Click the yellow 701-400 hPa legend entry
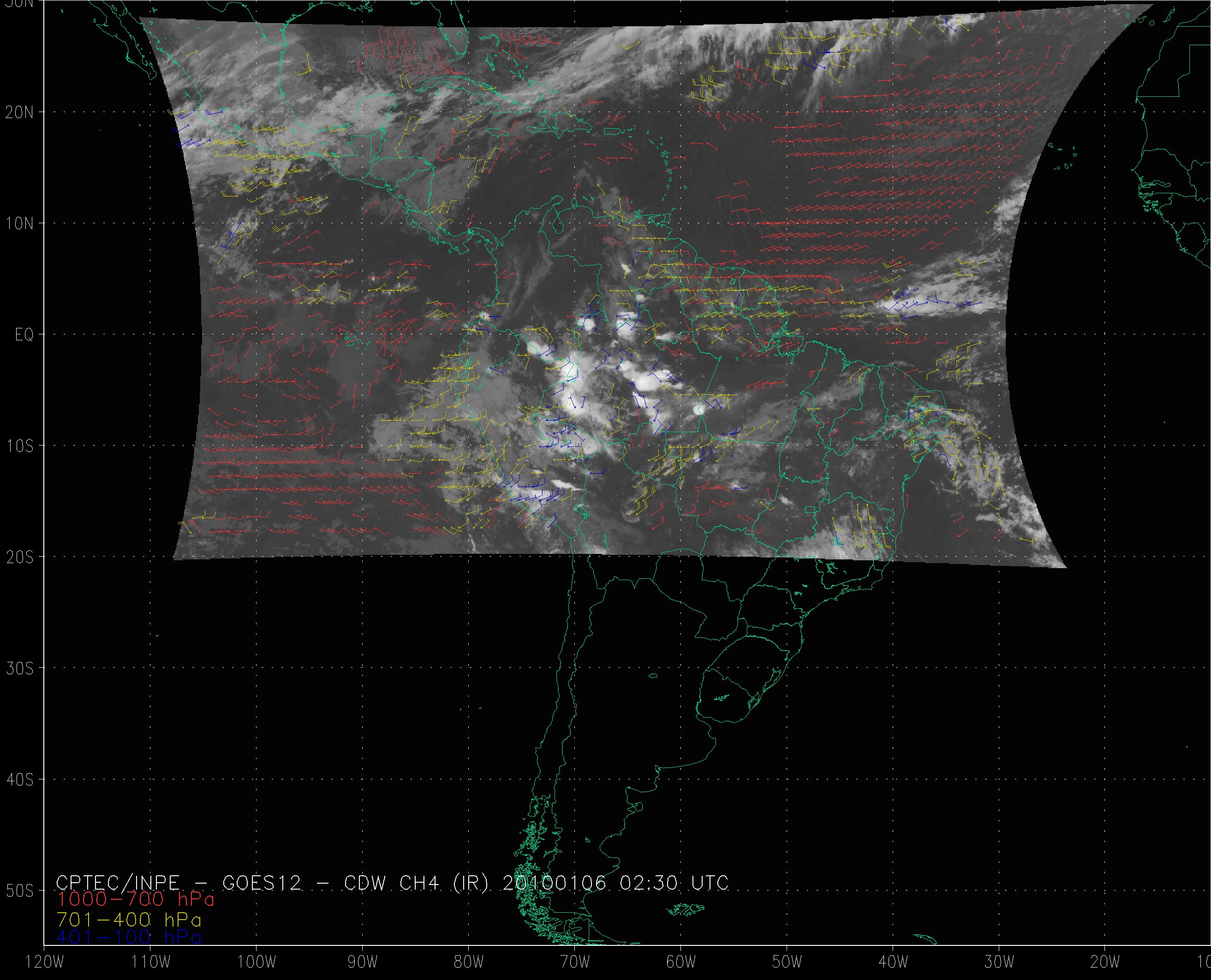The image size is (1211, 980). [129, 920]
